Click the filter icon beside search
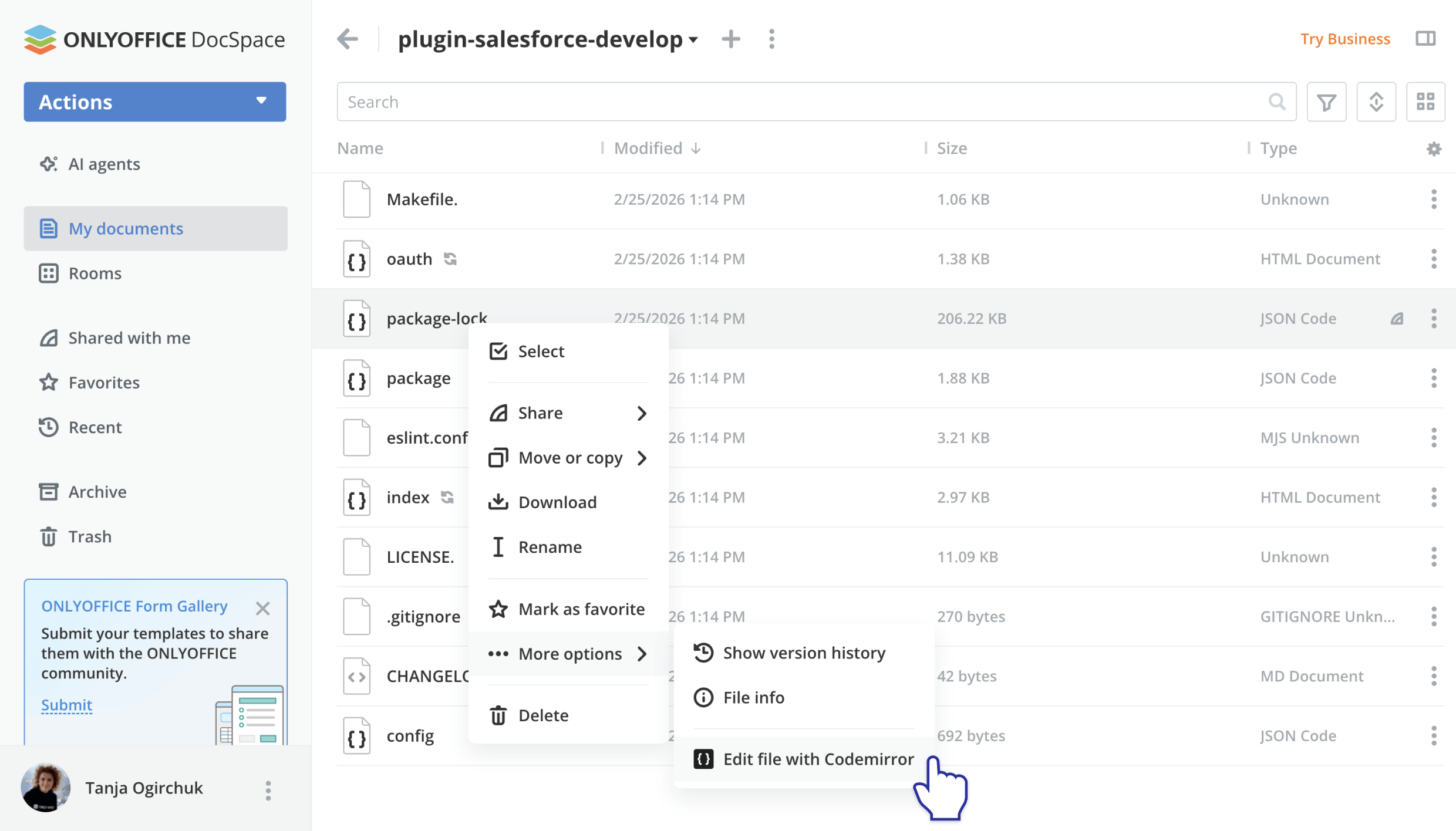This screenshot has width=1456, height=831. [1326, 102]
